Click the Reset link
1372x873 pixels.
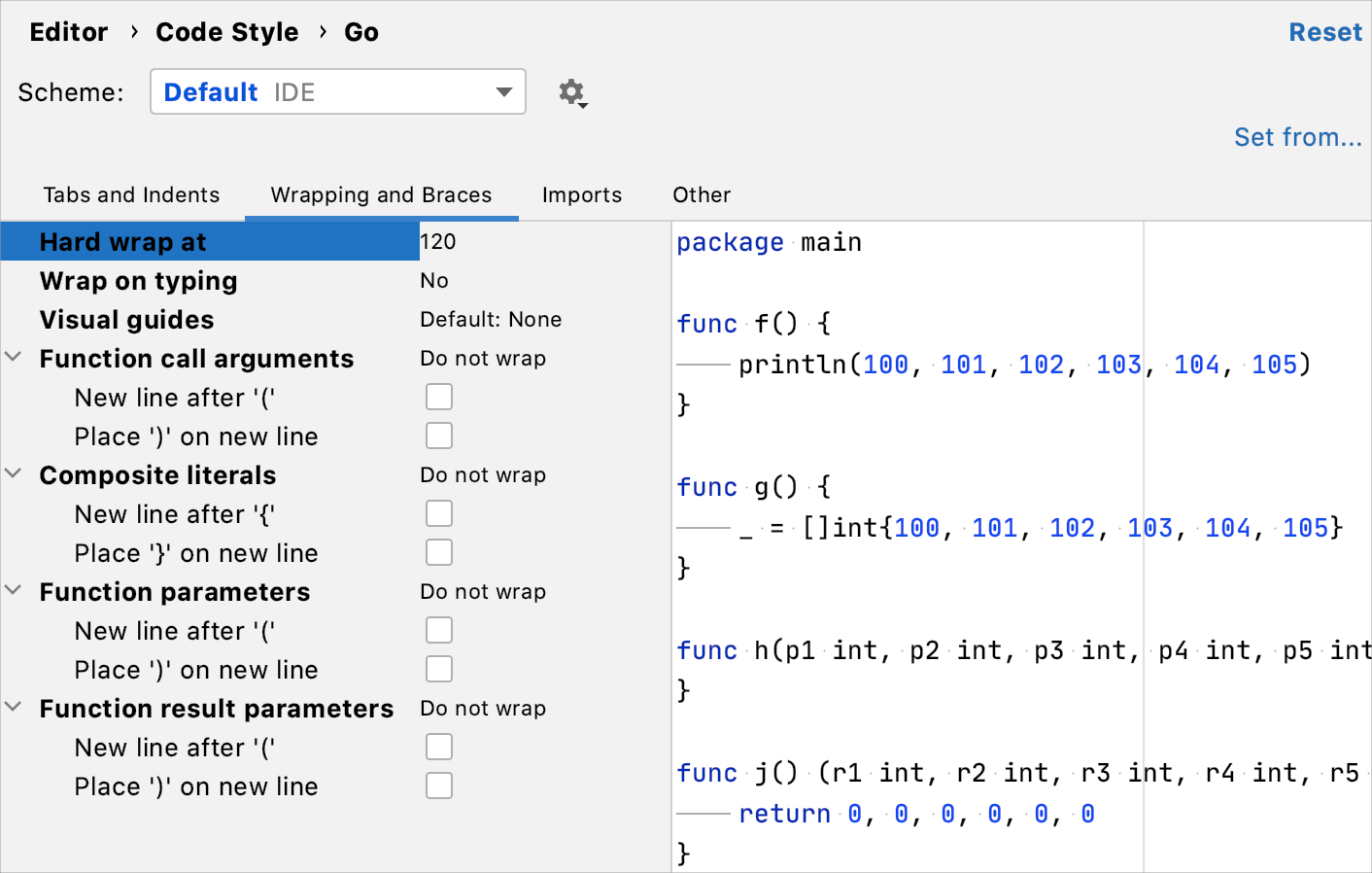1325,31
